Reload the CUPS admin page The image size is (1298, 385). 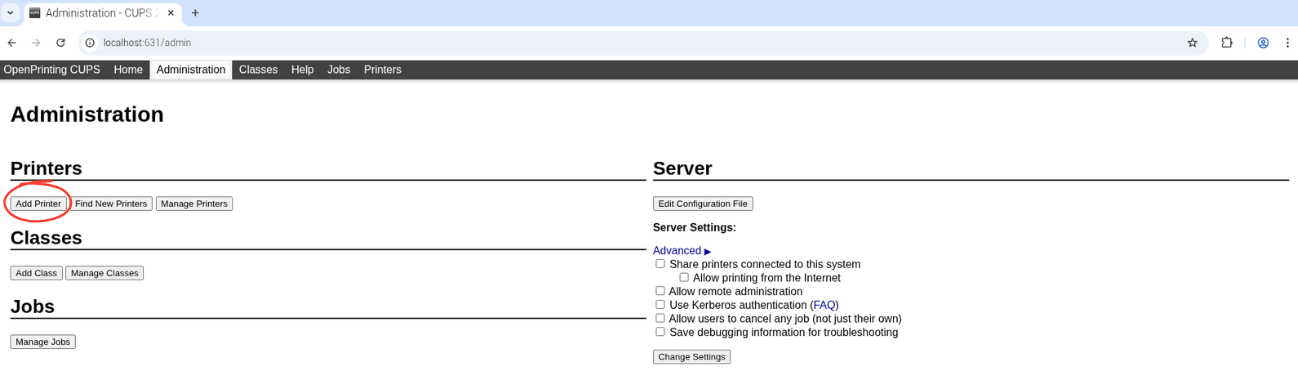tap(60, 43)
